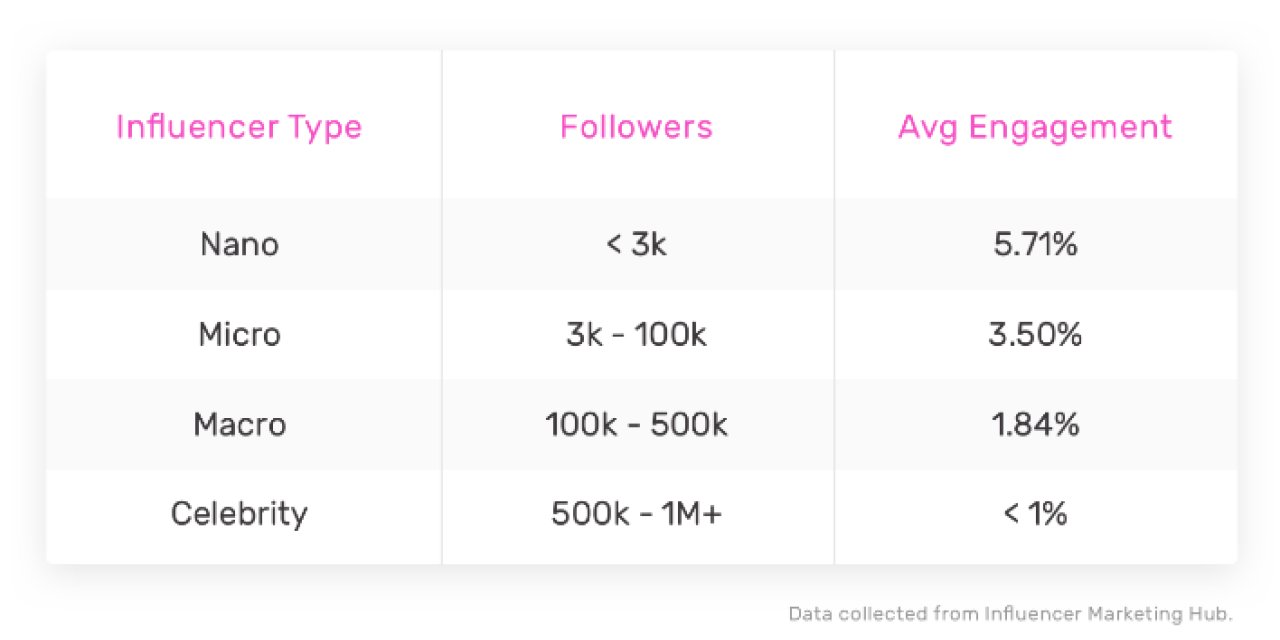Click the 3.50% engagement value
The height and width of the screenshot is (640, 1280).
[x=1035, y=334]
